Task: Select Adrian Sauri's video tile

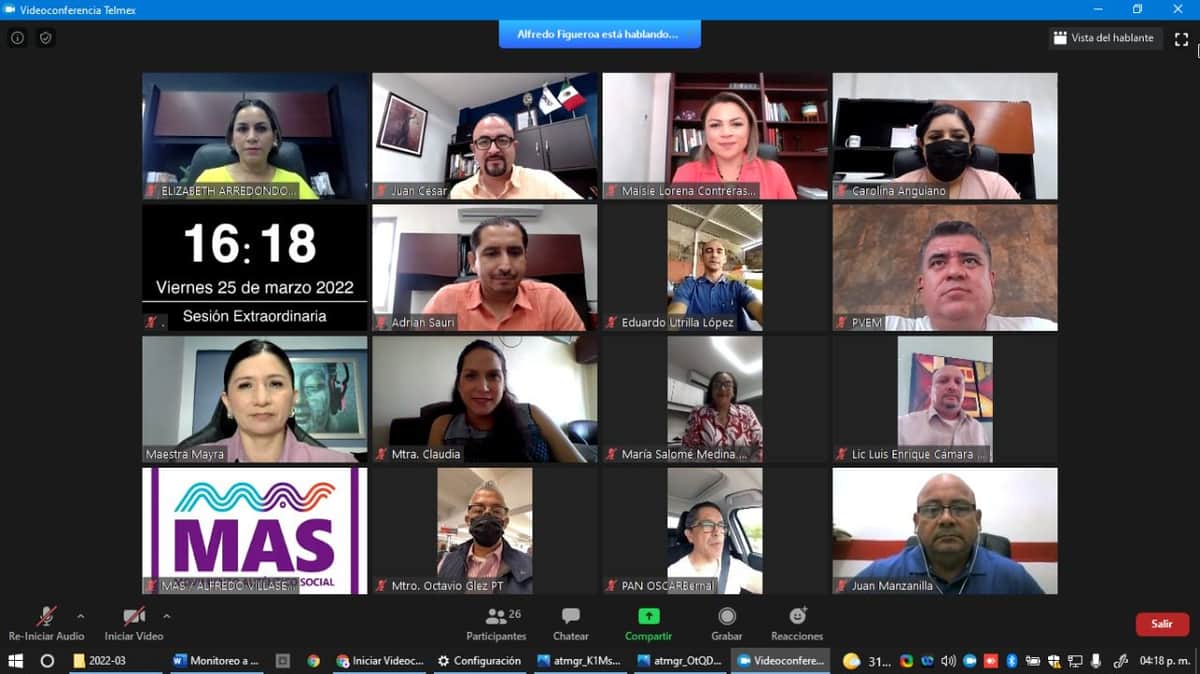Action: (484, 267)
